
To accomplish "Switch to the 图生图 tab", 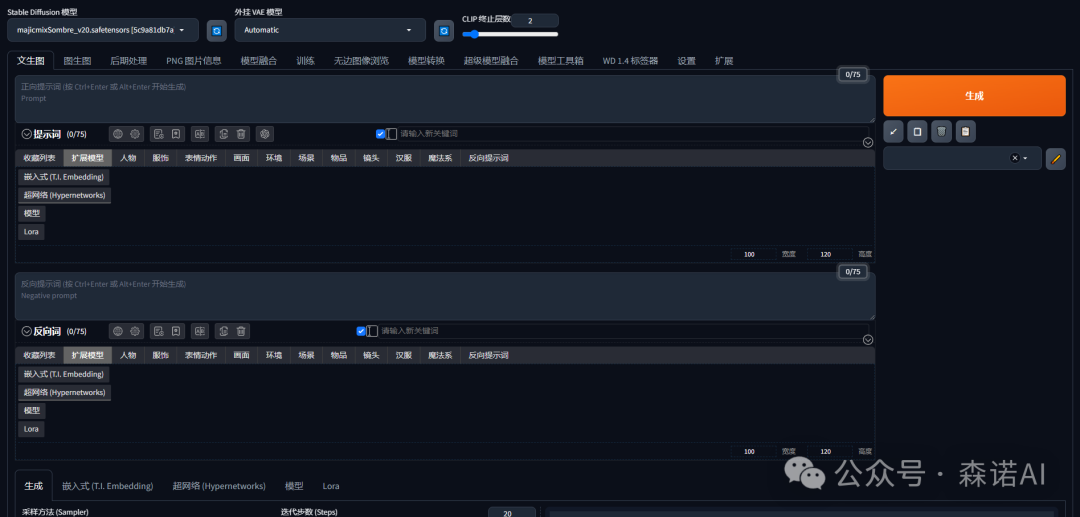I will point(77,61).
